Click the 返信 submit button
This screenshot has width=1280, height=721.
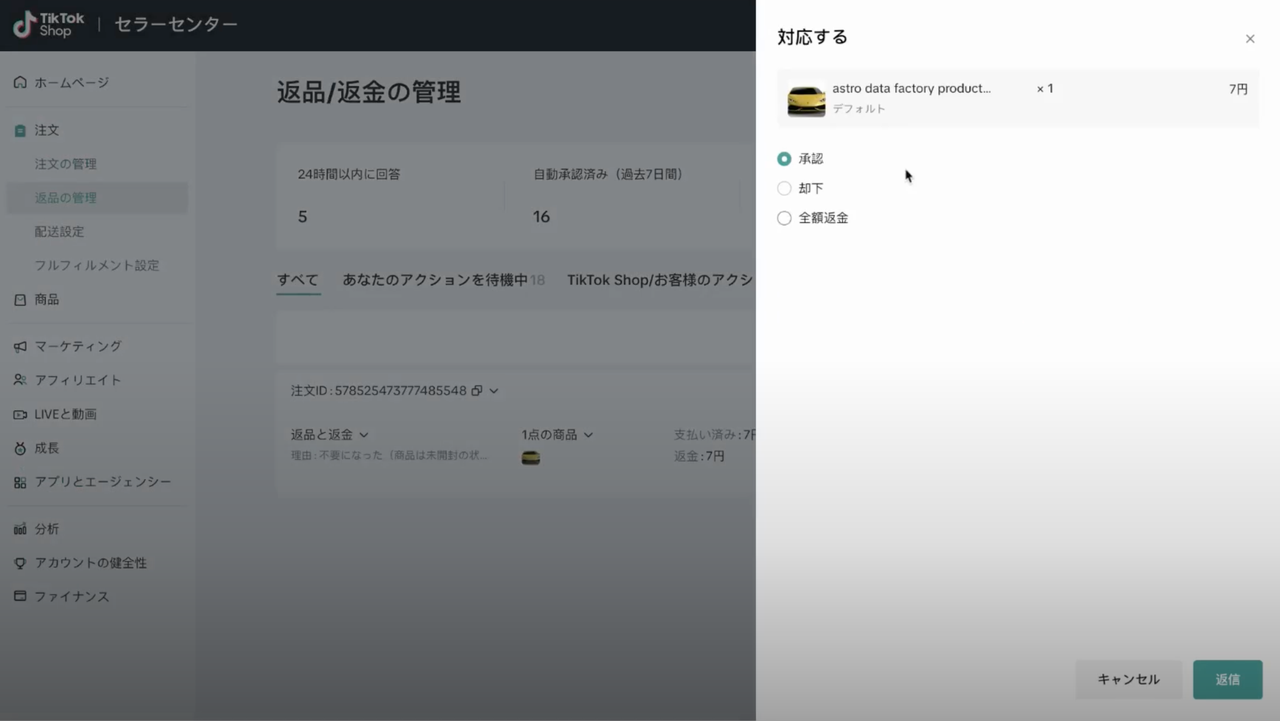pos(1227,679)
